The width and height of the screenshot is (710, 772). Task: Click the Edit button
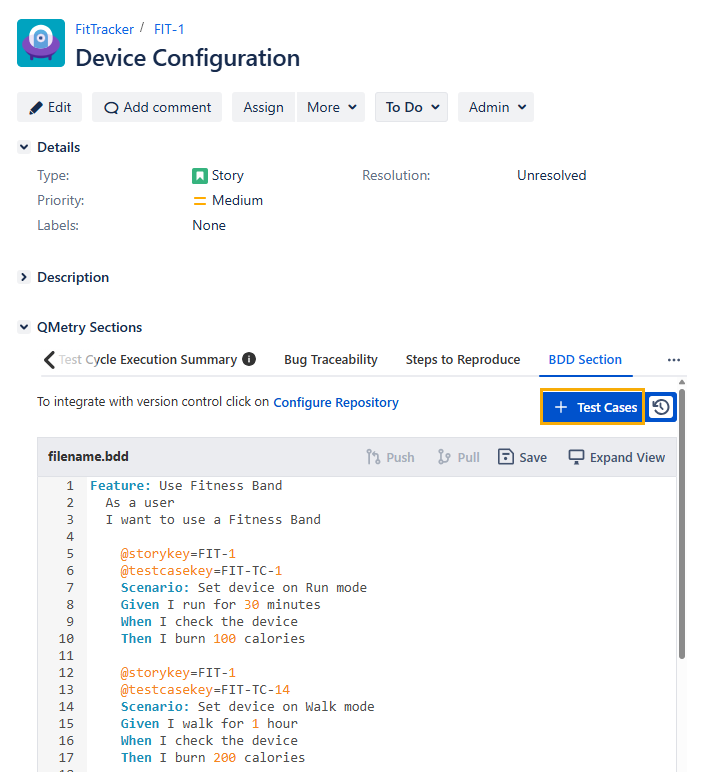pyautogui.click(x=50, y=107)
